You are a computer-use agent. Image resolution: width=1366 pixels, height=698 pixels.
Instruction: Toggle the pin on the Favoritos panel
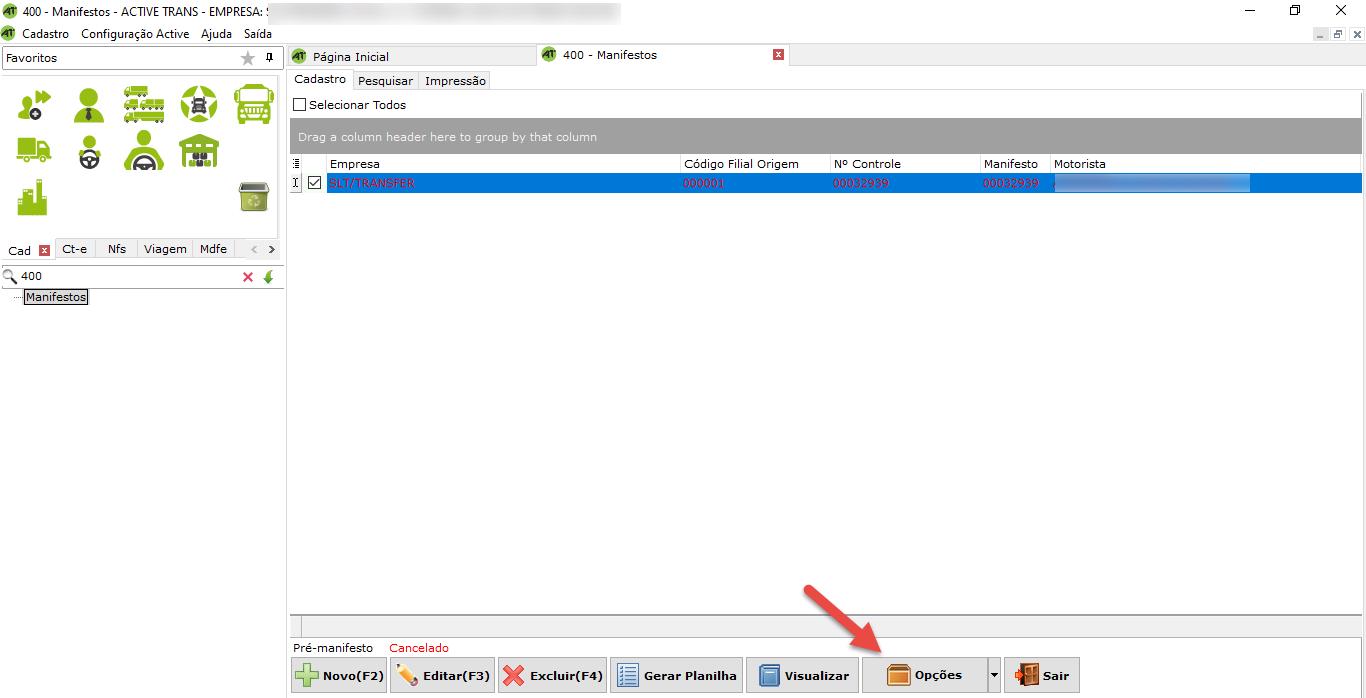[x=269, y=58]
